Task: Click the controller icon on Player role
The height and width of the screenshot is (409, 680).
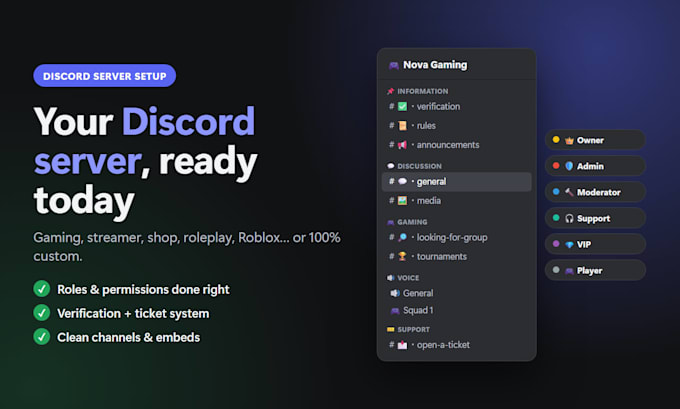Action: (569, 271)
